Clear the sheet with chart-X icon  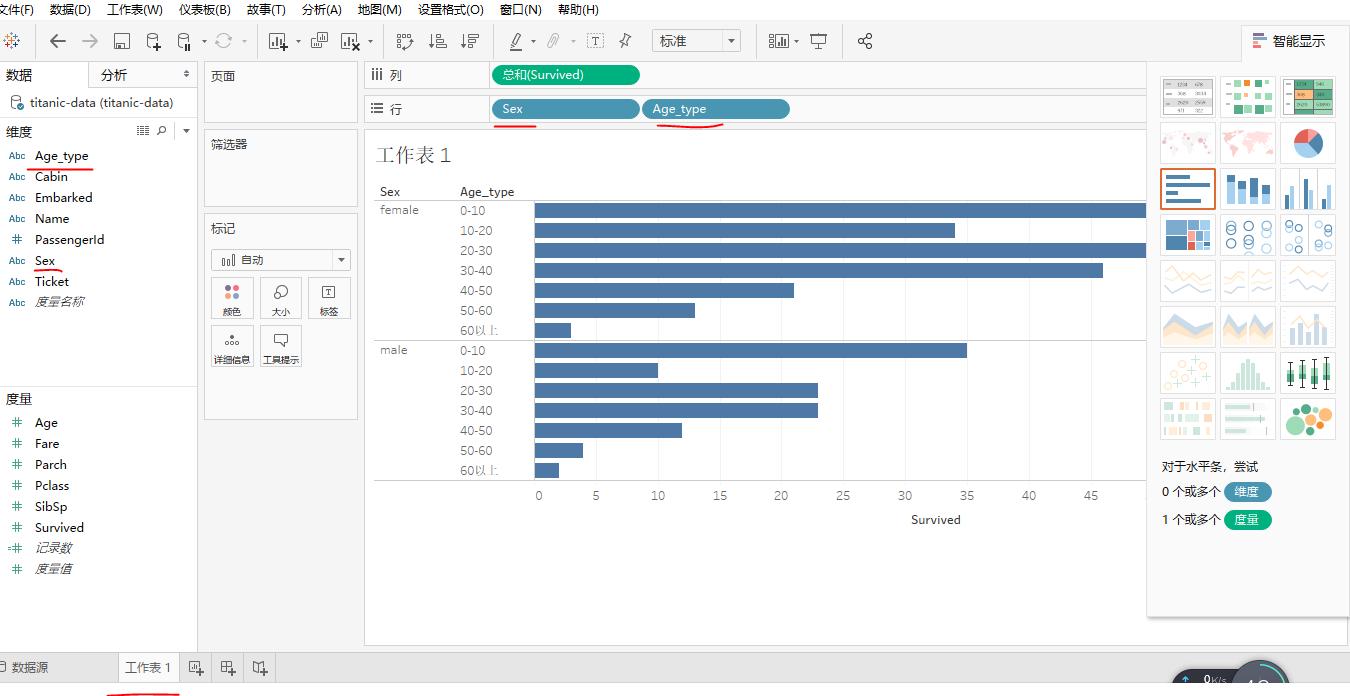[350, 41]
